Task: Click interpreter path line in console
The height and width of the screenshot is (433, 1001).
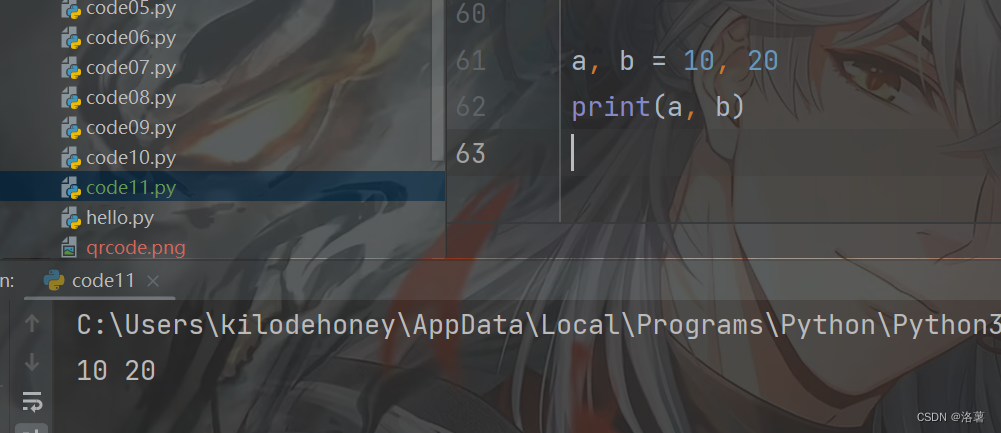Action: coord(539,326)
